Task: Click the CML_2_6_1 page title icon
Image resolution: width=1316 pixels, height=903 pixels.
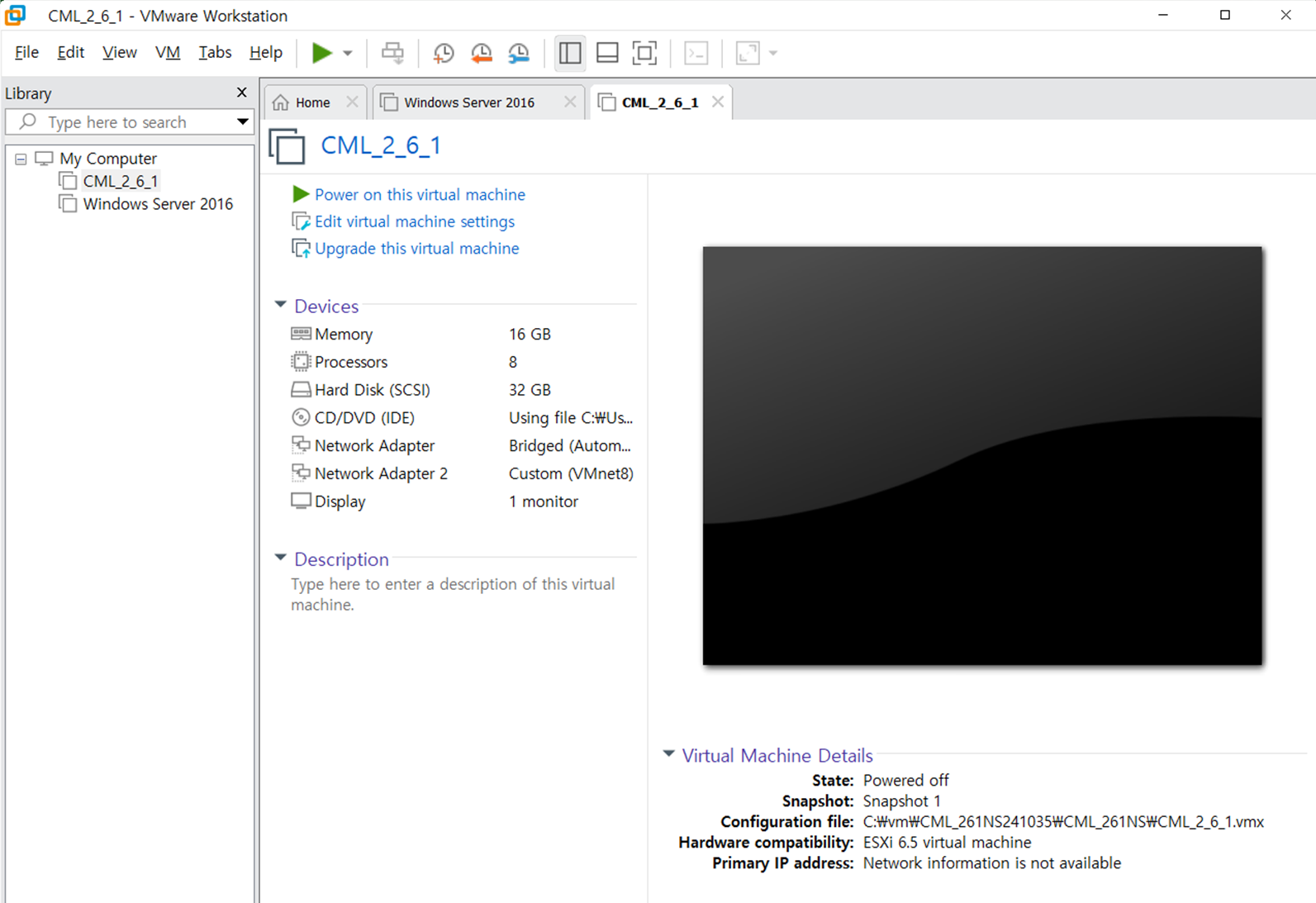Action: (x=287, y=146)
